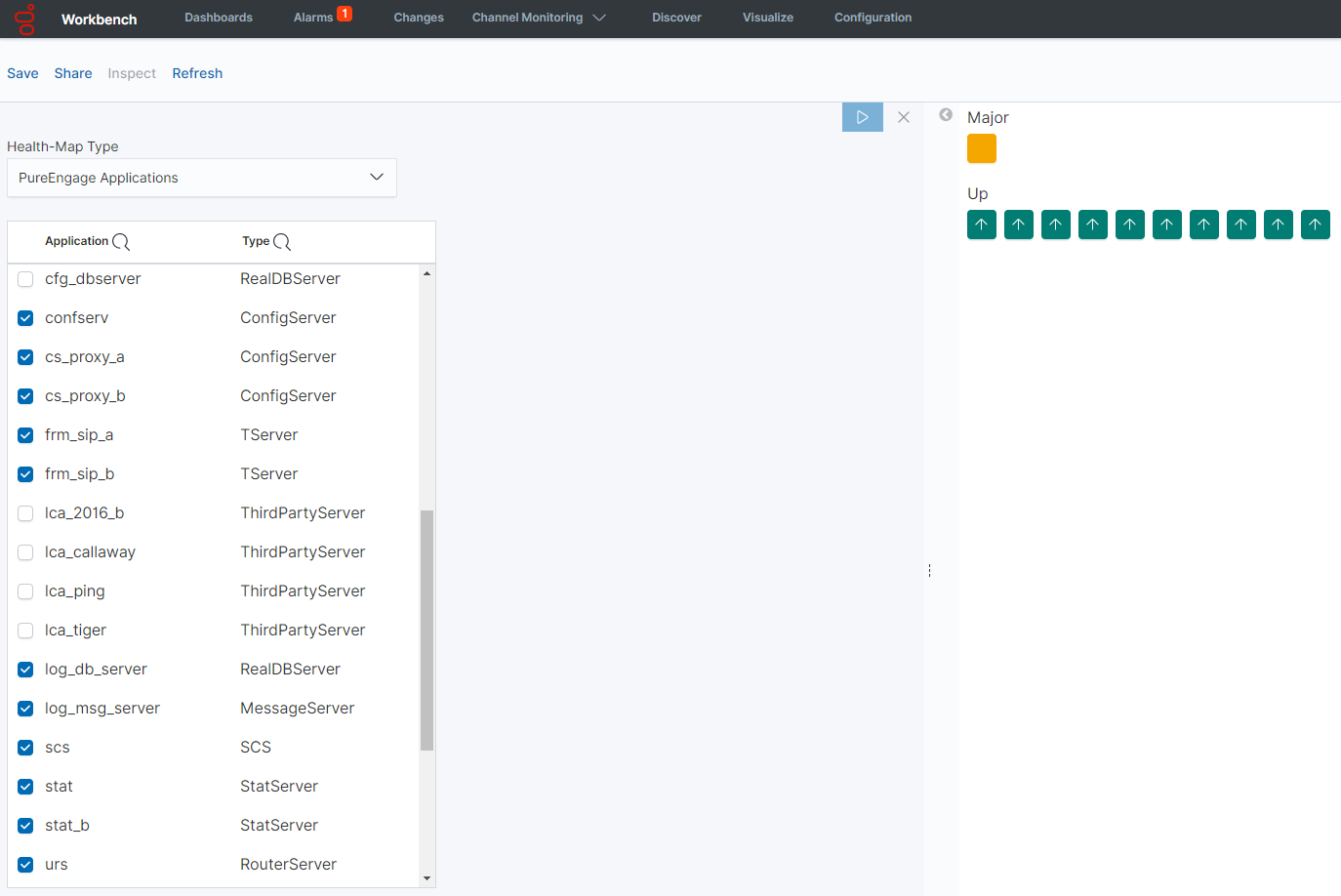Uncheck the cs_proxy_a checkbox
The width and height of the screenshot is (1341, 896).
25,357
